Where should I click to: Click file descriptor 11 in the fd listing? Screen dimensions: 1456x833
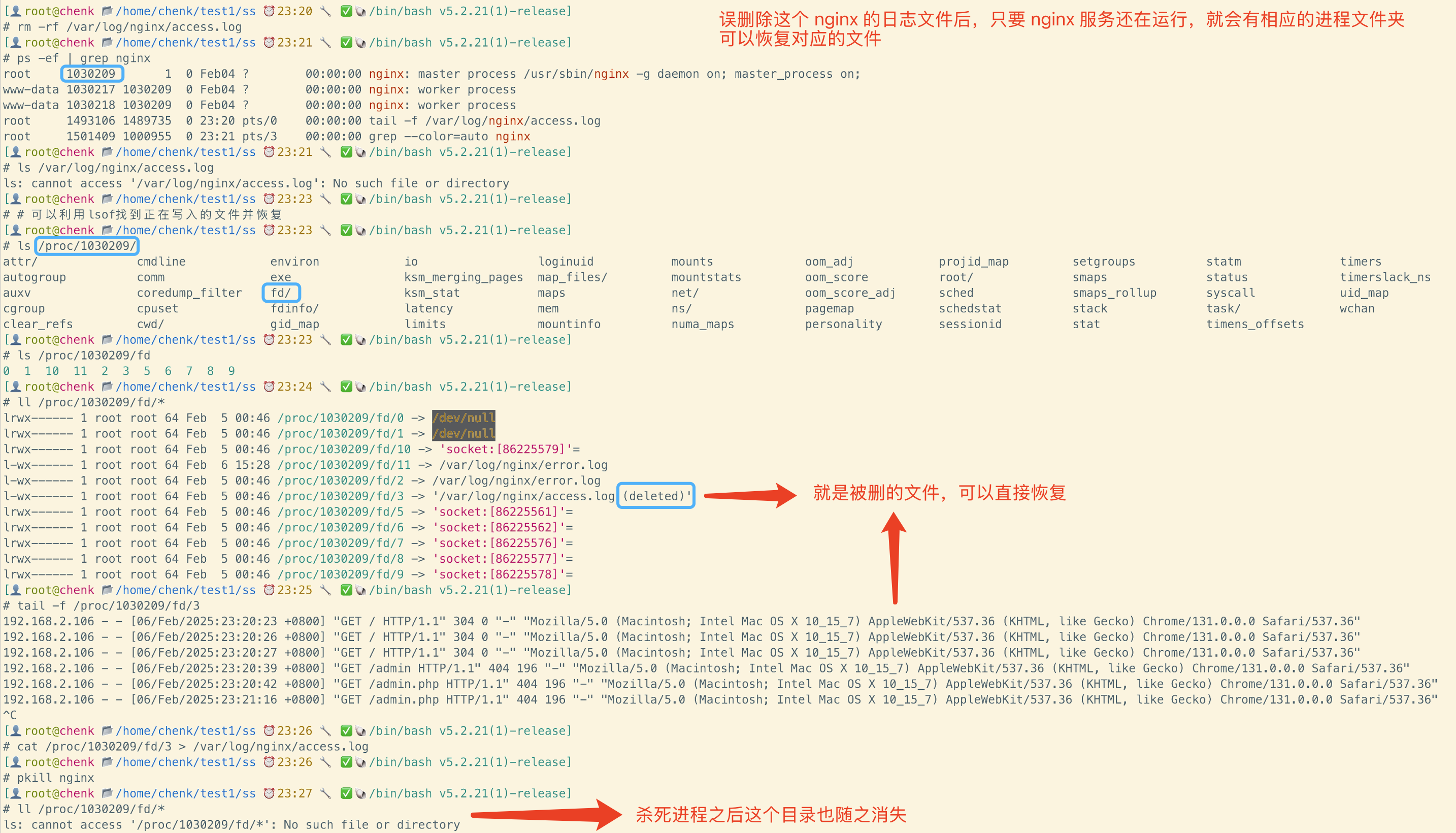[x=80, y=371]
